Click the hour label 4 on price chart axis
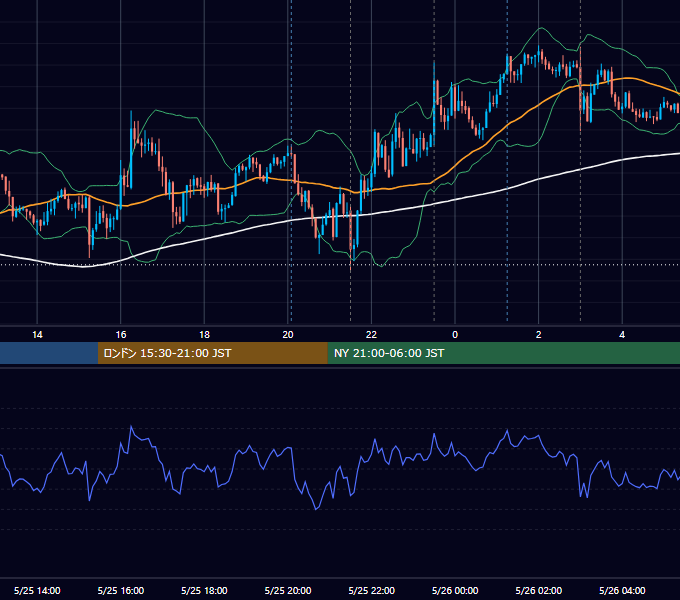 (x=622, y=334)
